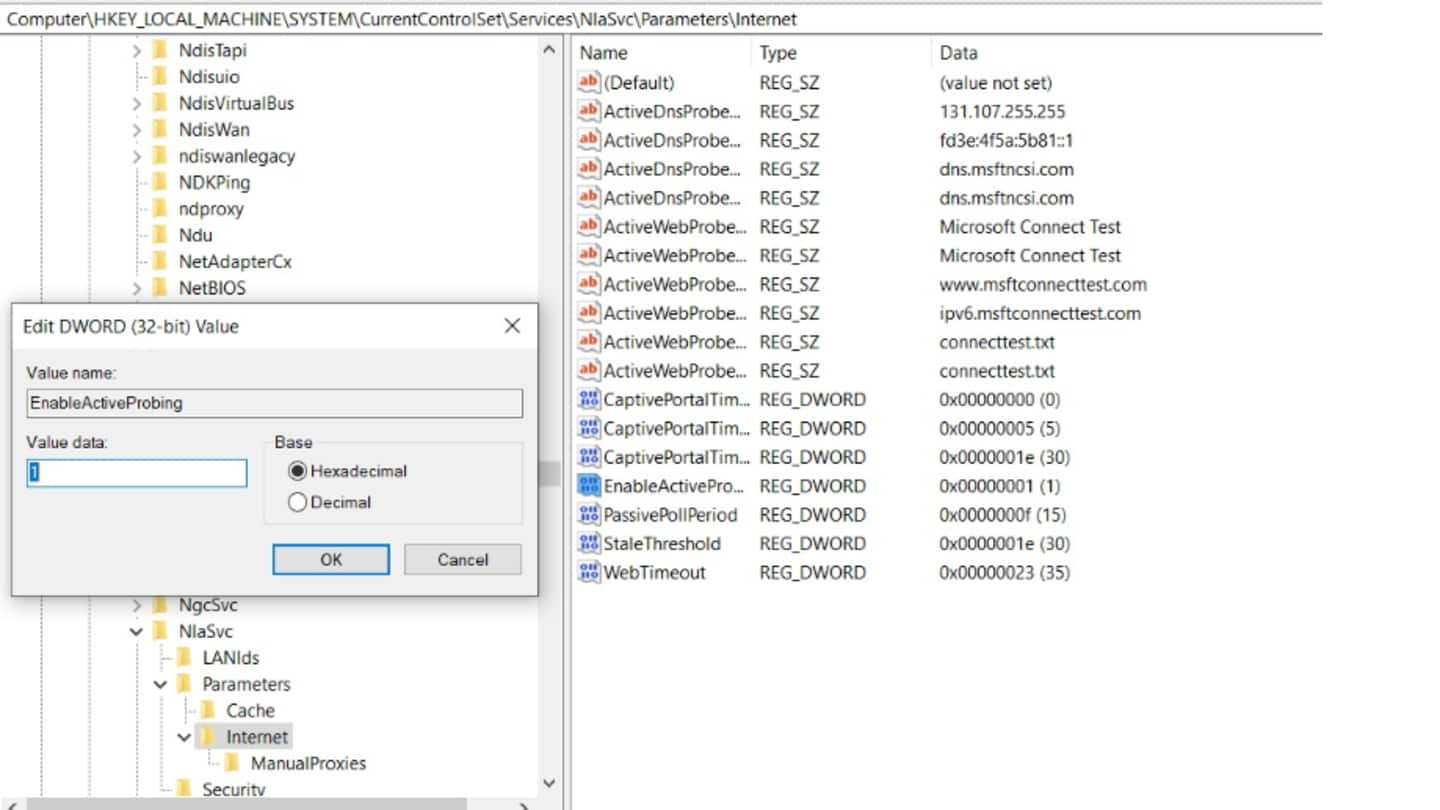
Task: Select the Cache key in the tree
Action: click(250, 711)
